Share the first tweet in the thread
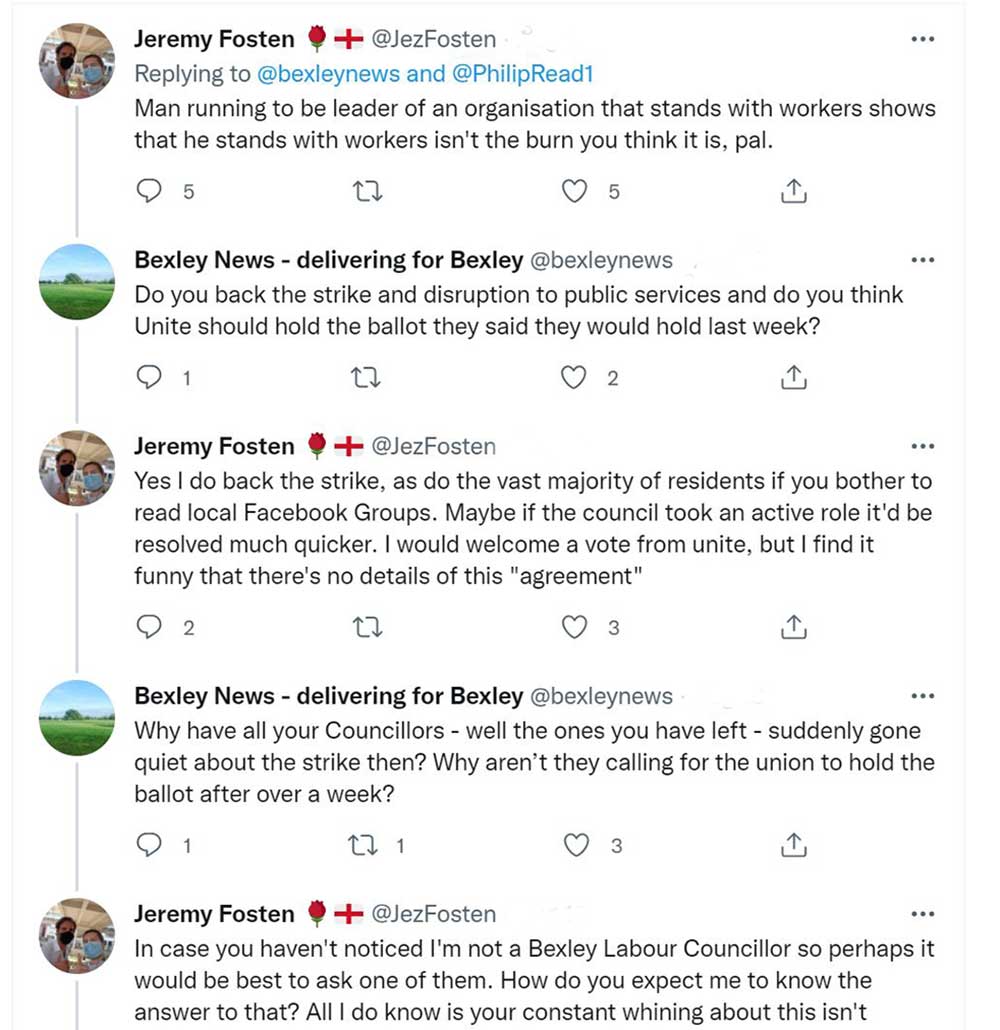 (x=792, y=191)
